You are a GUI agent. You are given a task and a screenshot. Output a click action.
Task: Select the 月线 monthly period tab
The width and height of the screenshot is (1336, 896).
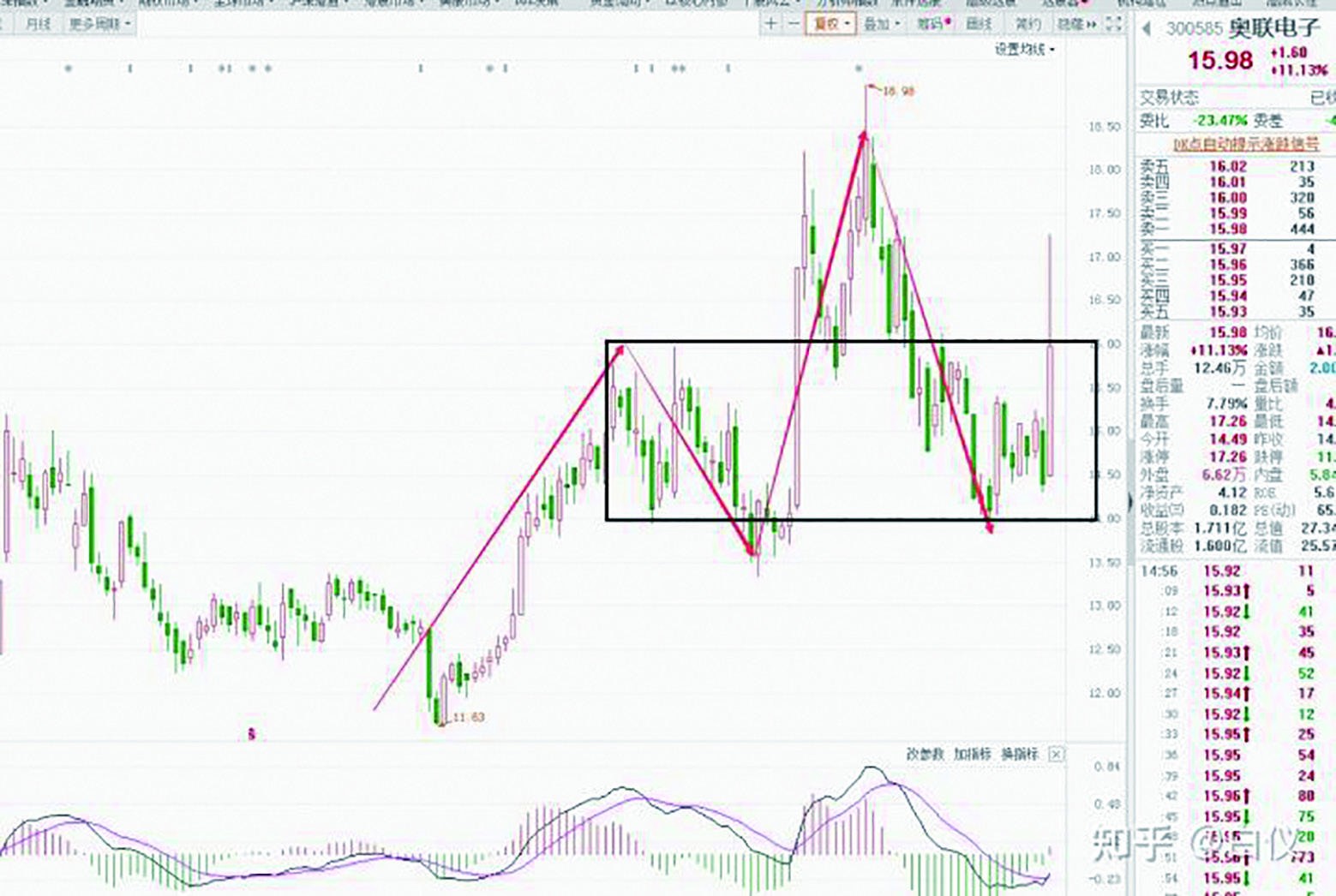point(38,24)
